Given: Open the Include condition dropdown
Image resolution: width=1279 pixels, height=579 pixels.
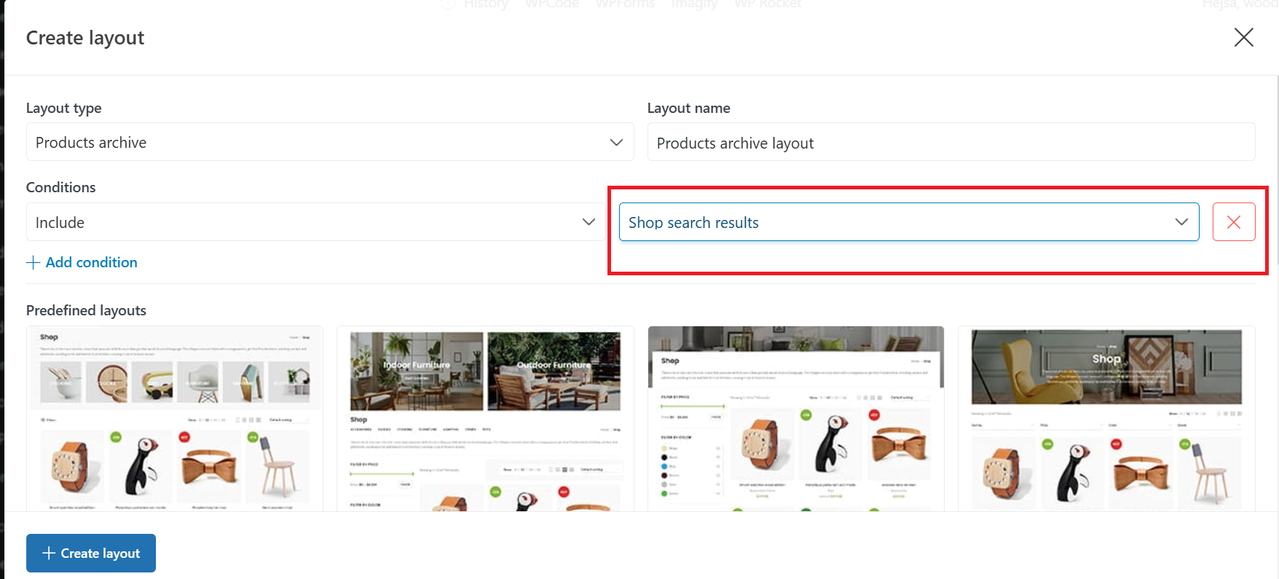Looking at the screenshot, I should click(x=316, y=222).
